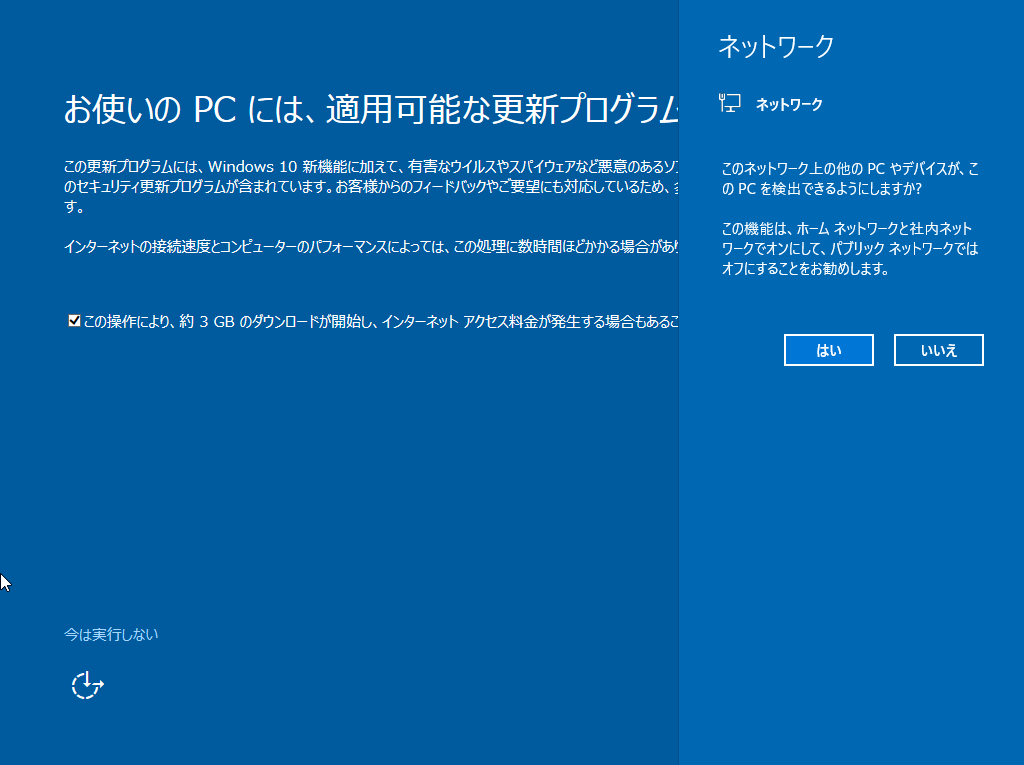Click the はい button in Network panel
The height and width of the screenshot is (765, 1024).
point(828,350)
